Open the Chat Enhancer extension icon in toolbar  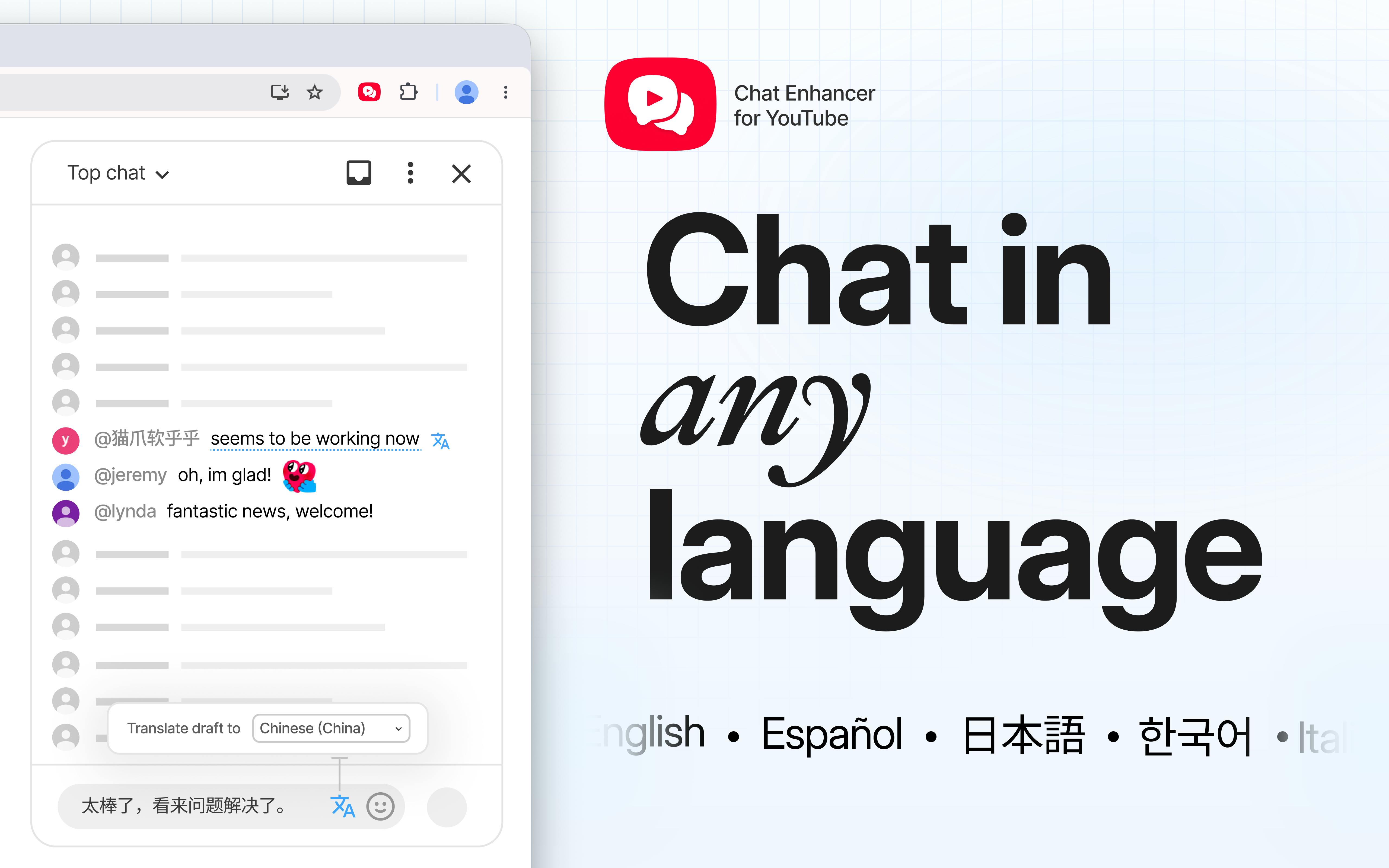pyautogui.click(x=369, y=92)
